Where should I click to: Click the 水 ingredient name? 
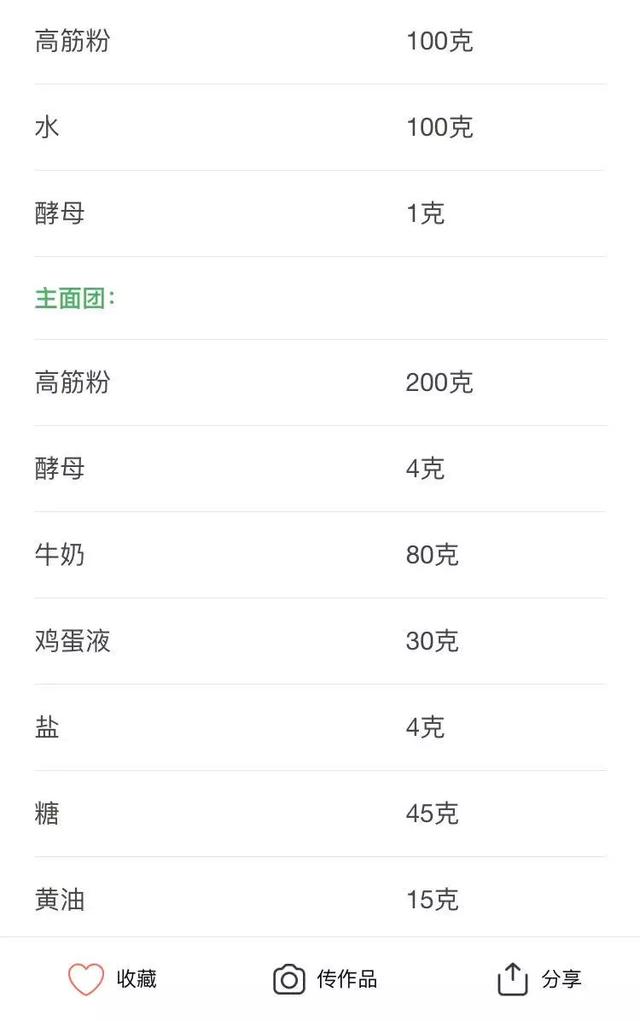point(47,127)
